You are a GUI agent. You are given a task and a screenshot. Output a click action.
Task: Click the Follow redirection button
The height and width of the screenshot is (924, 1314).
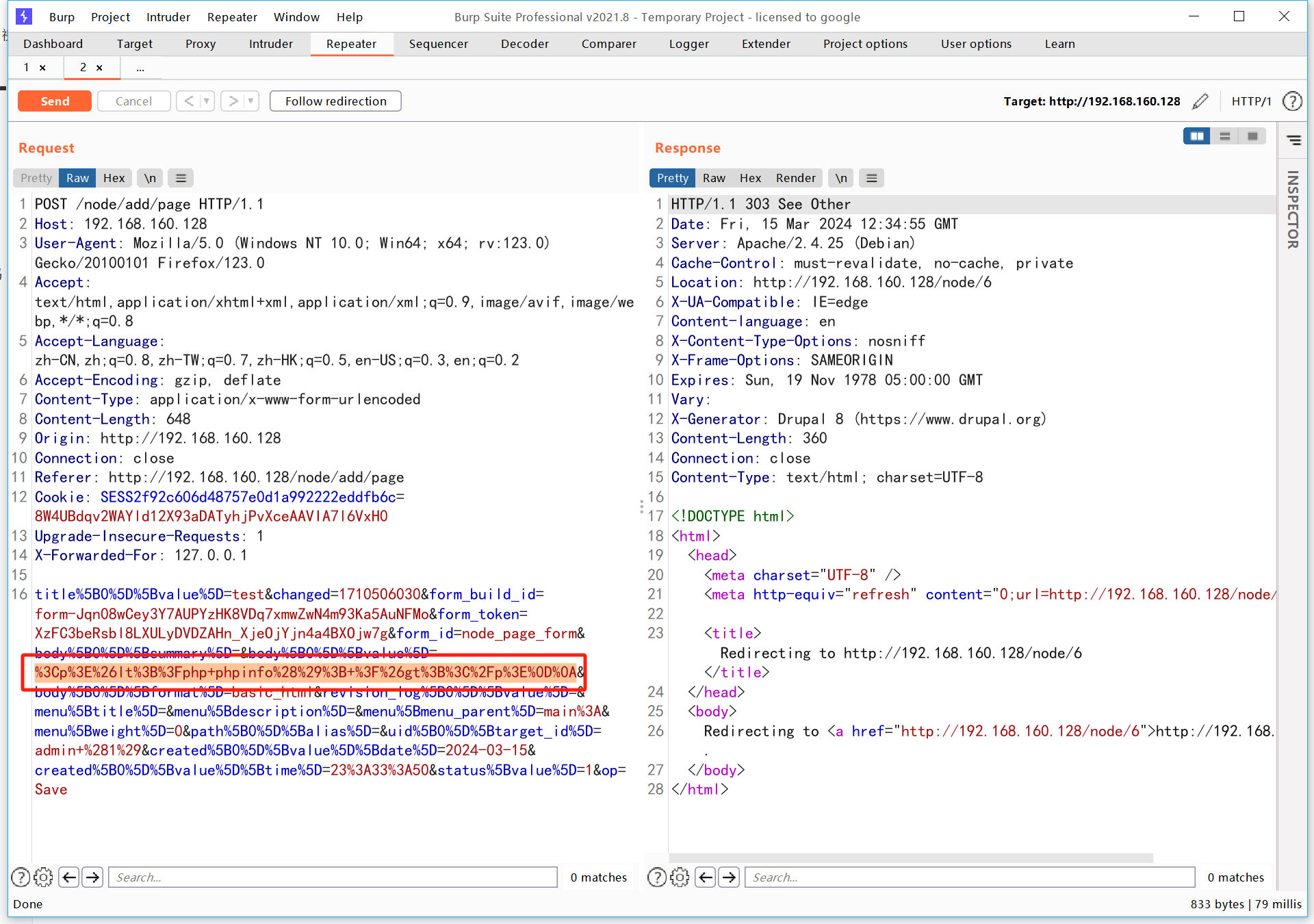point(335,101)
